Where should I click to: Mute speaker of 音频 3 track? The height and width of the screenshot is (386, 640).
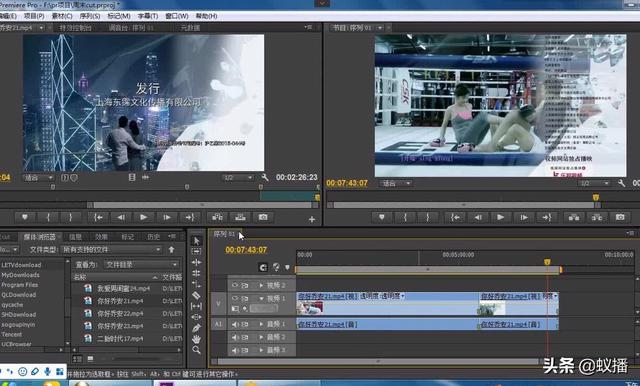pos(235,350)
